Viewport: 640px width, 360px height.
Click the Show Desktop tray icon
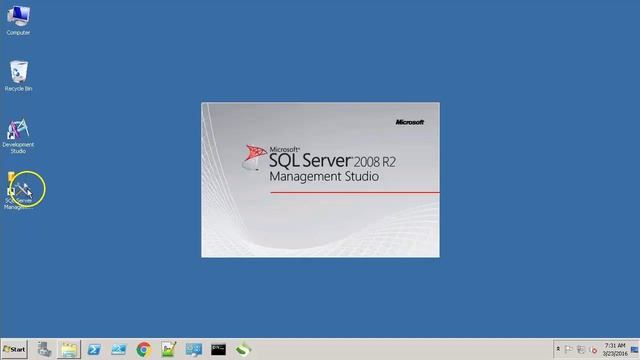click(x=635, y=350)
